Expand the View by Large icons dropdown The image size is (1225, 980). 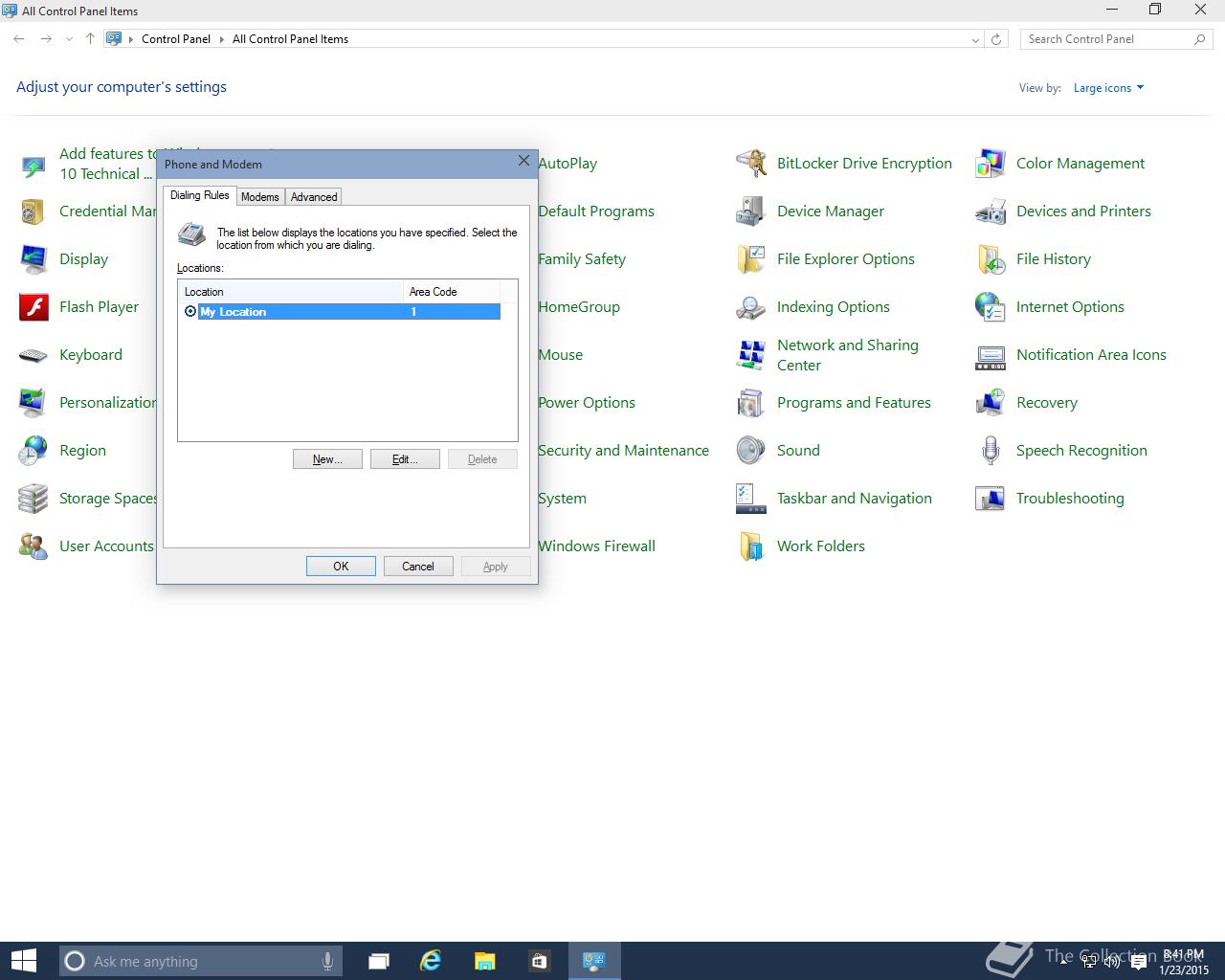click(x=1108, y=88)
